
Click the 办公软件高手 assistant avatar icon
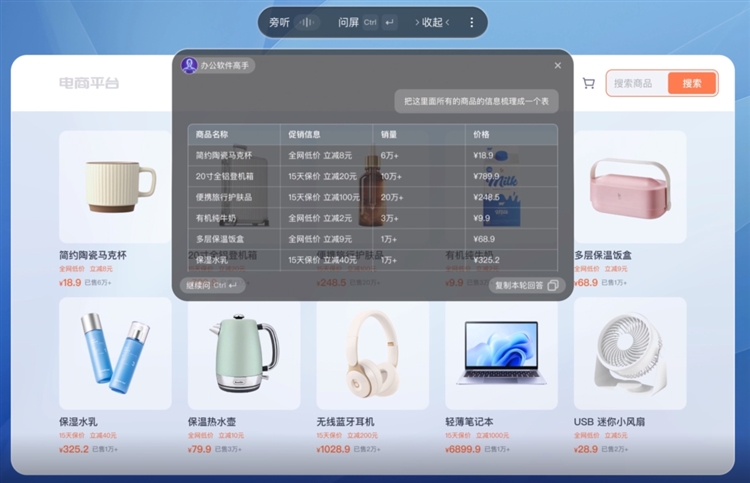pyautogui.click(x=189, y=65)
